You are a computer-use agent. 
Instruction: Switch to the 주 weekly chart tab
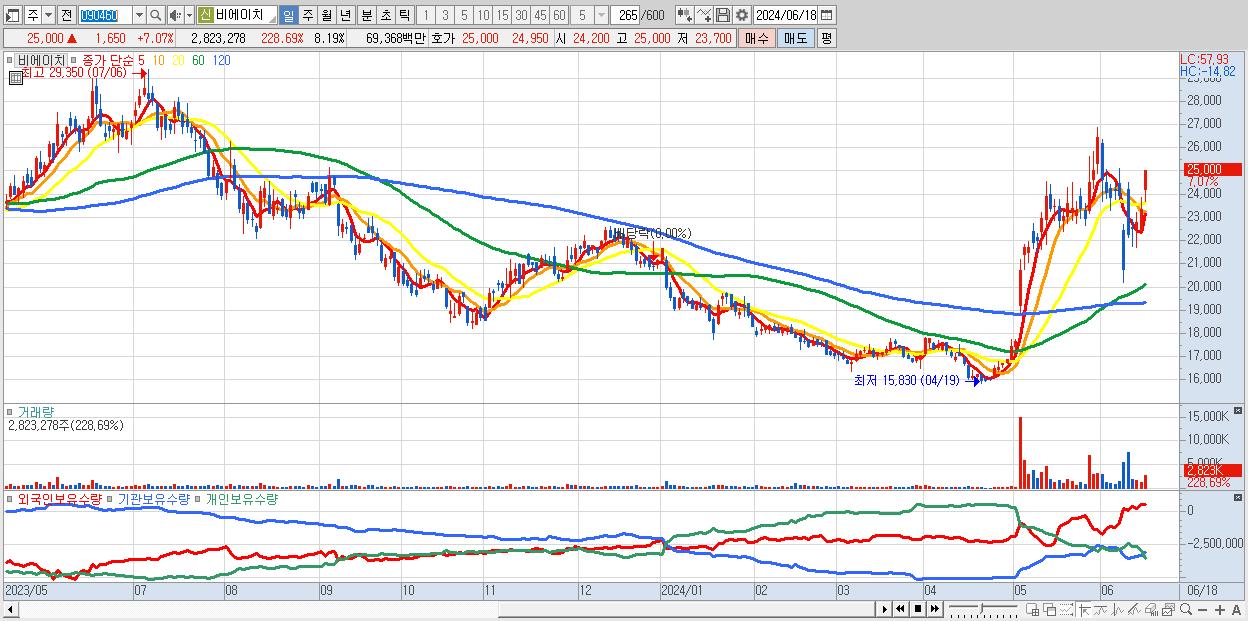[x=307, y=16]
